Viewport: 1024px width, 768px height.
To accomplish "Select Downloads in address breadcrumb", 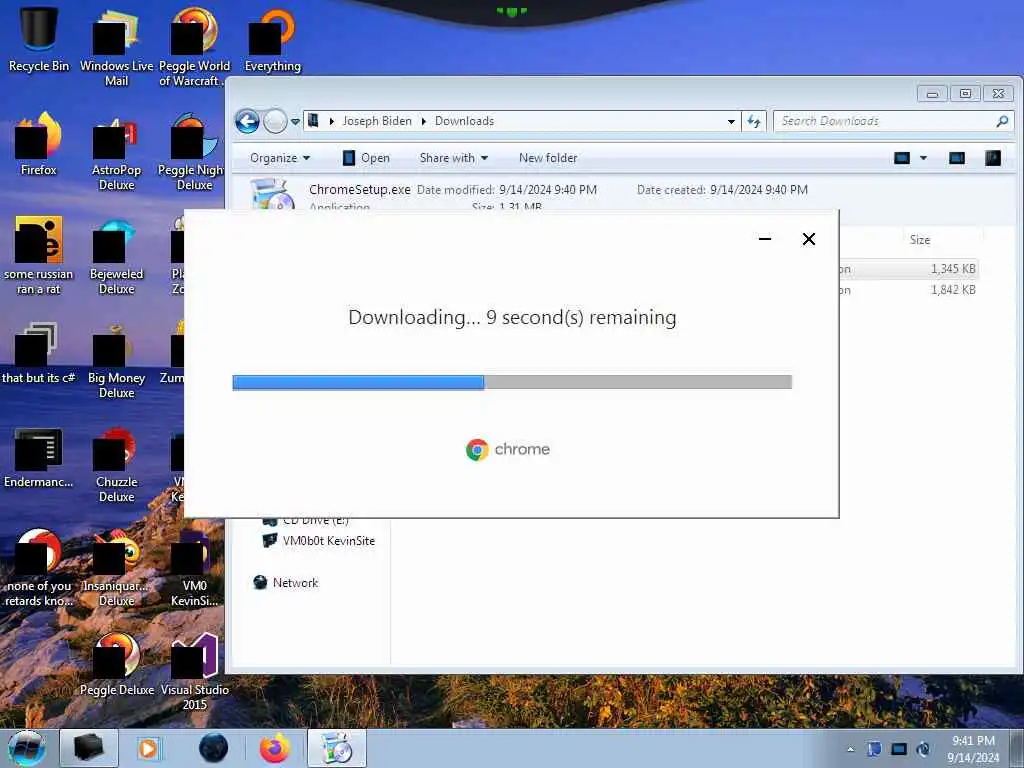I will tap(464, 121).
